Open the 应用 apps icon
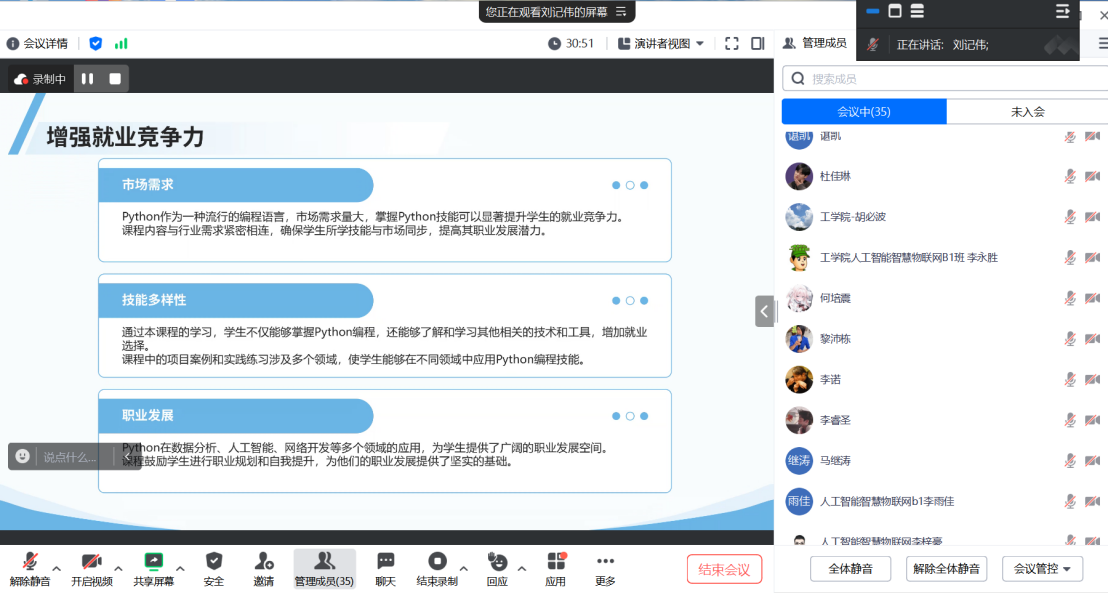This screenshot has width=1108, height=593. (555, 563)
